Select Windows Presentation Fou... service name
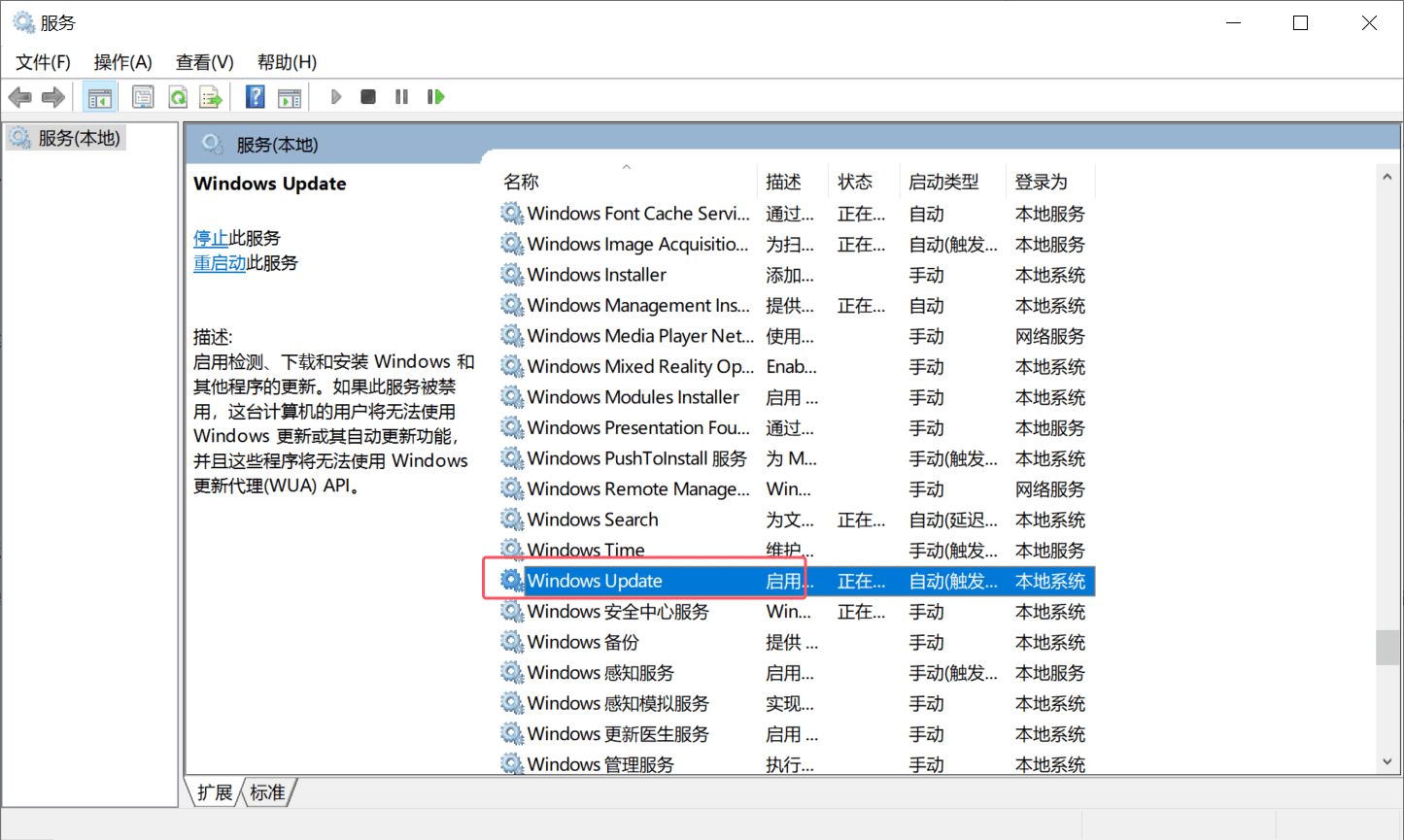 click(638, 428)
